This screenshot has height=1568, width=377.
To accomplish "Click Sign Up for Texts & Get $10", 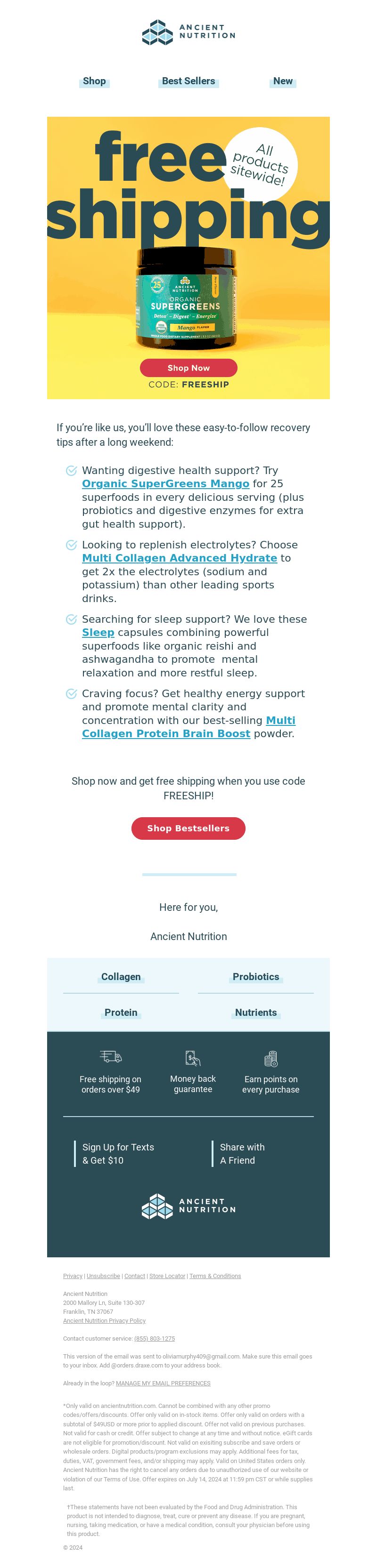I will pyautogui.click(x=118, y=1153).
